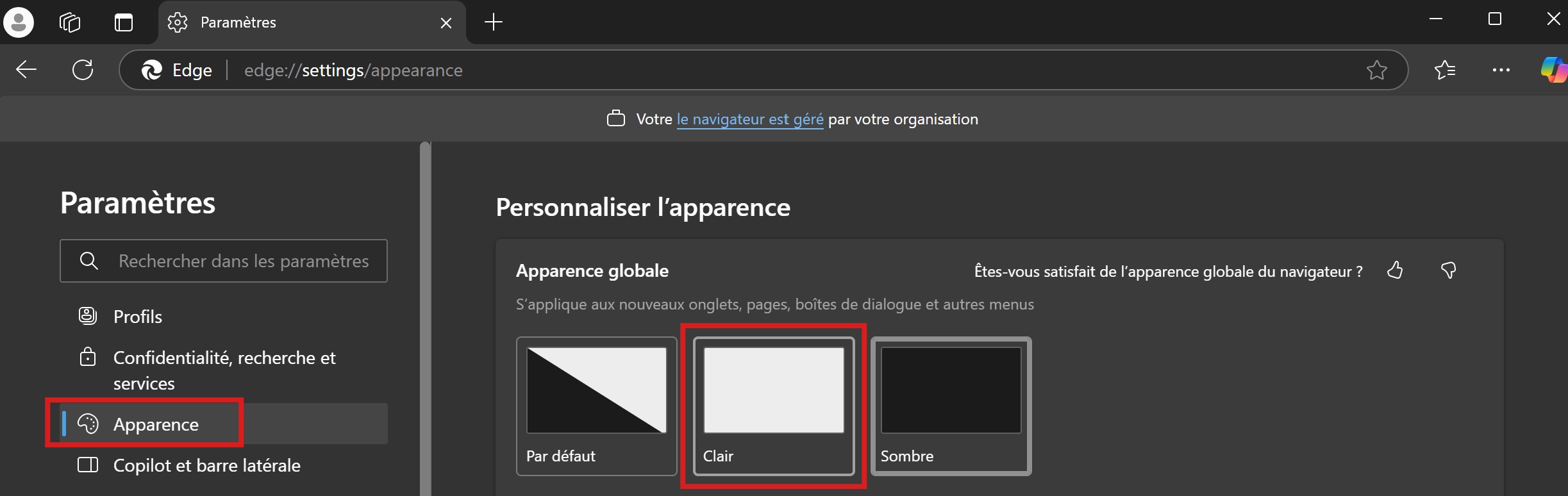The height and width of the screenshot is (496, 1568).
Task: Click the magnifier icon in the settings search
Action: click(x=89, y=261)
